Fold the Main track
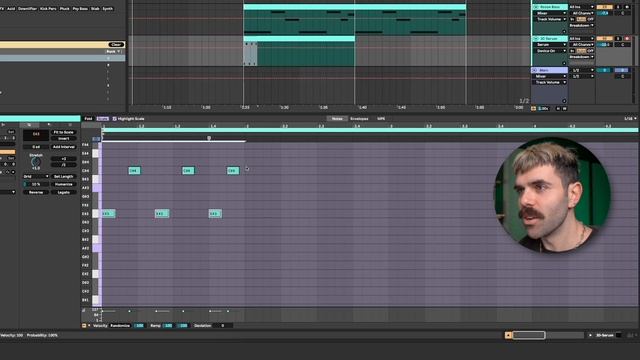 (x=534, y=70)
